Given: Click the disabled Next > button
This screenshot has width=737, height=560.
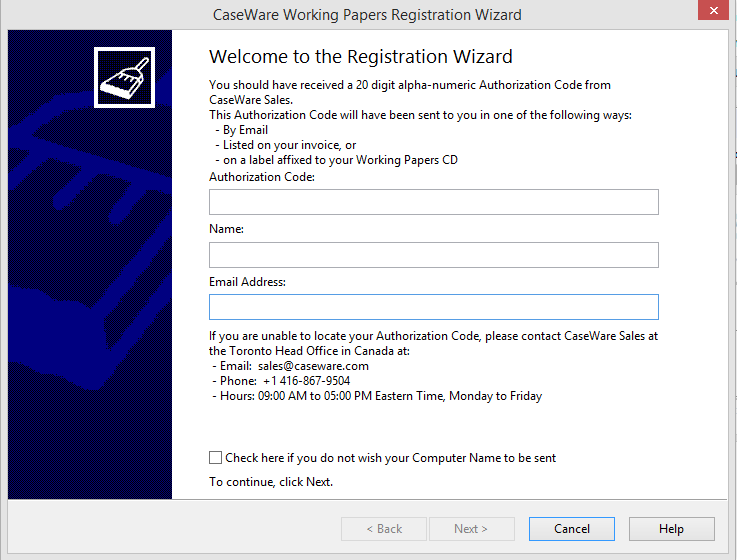Looking at the screenshot, I should click(471, 529).
